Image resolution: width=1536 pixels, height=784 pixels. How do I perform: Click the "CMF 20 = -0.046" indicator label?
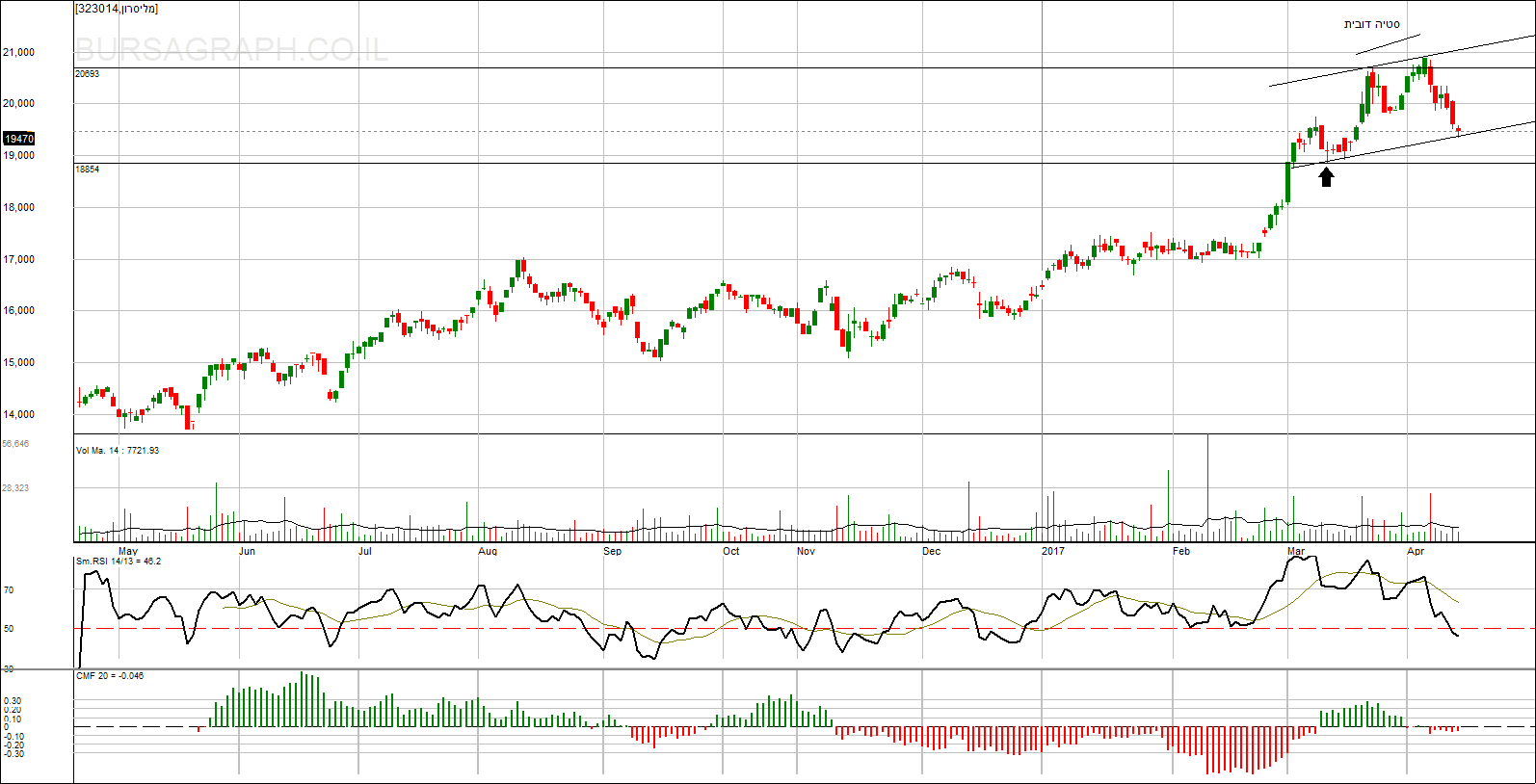pyautogui.click(x=110, y=676)
